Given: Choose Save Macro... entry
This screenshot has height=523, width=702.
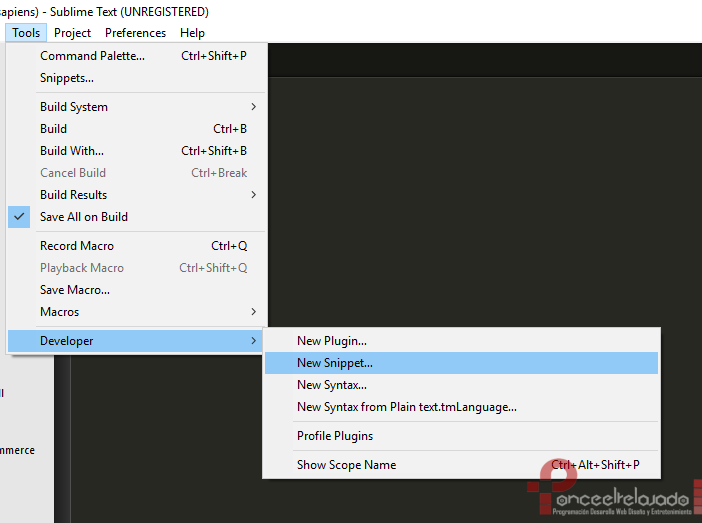Looking at the screenshot, I should pyautogui.click(x=137, y=290).
